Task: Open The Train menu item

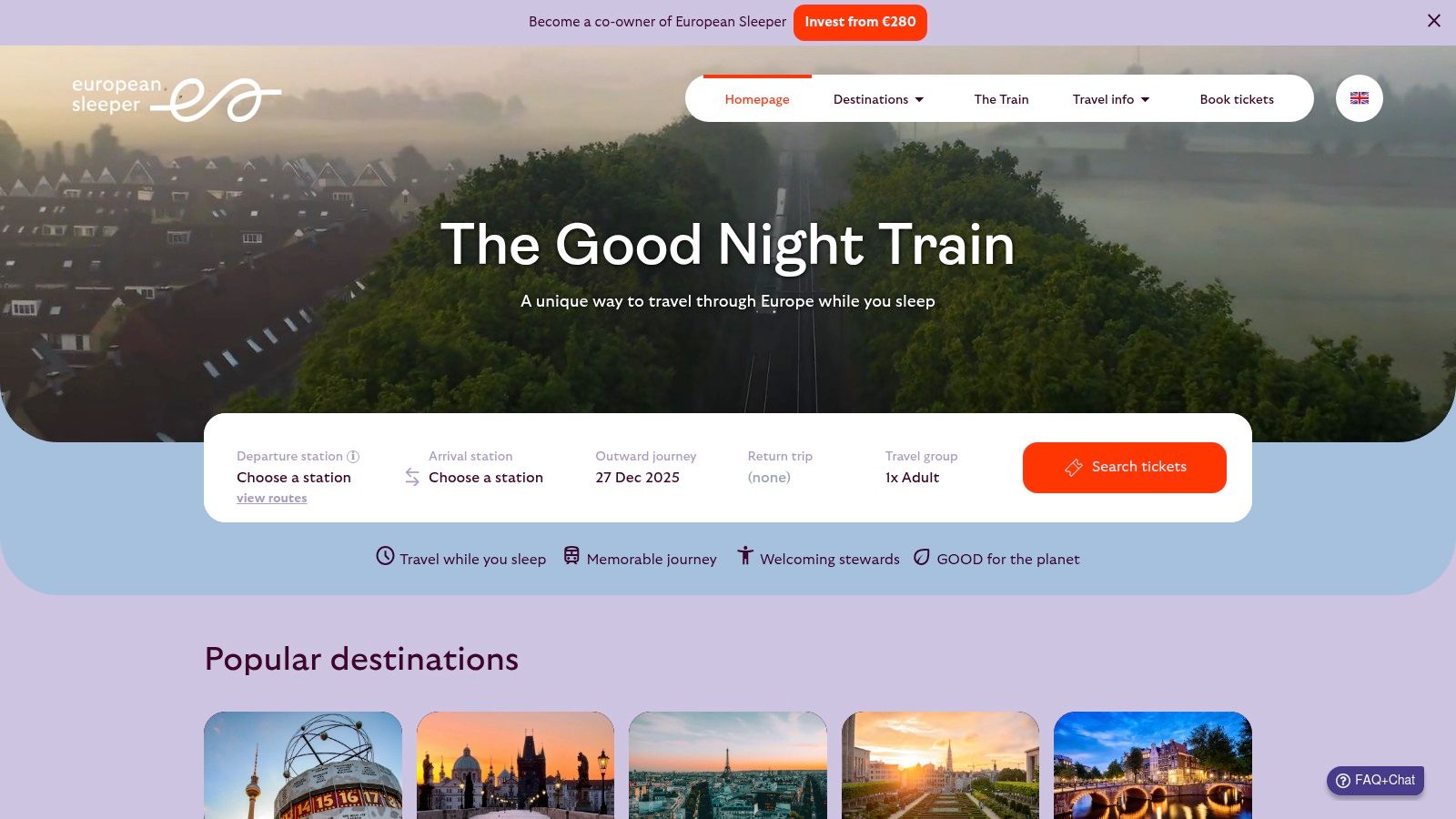Action: 1001,99
